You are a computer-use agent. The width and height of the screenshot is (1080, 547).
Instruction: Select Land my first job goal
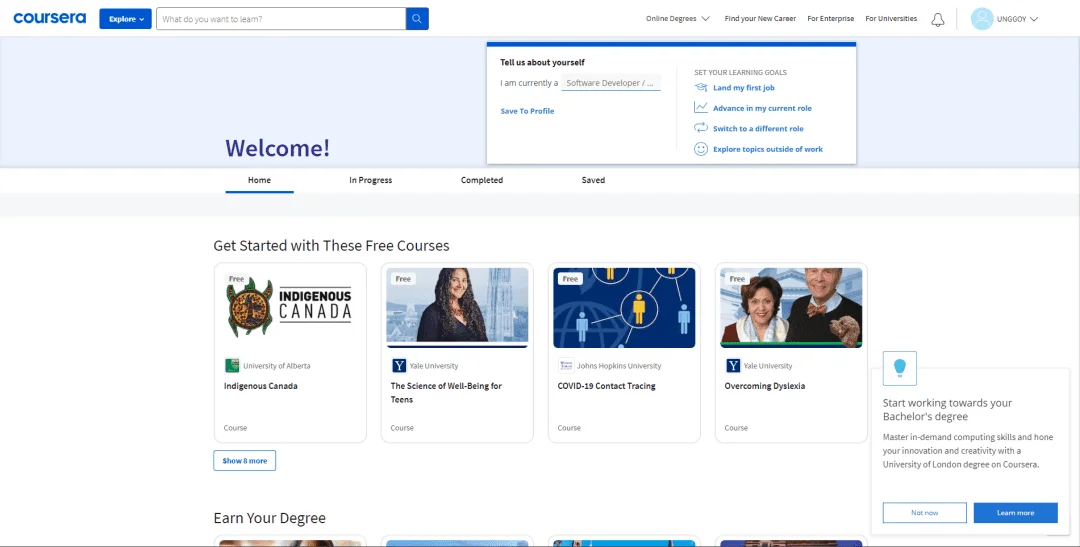(744, 87)
